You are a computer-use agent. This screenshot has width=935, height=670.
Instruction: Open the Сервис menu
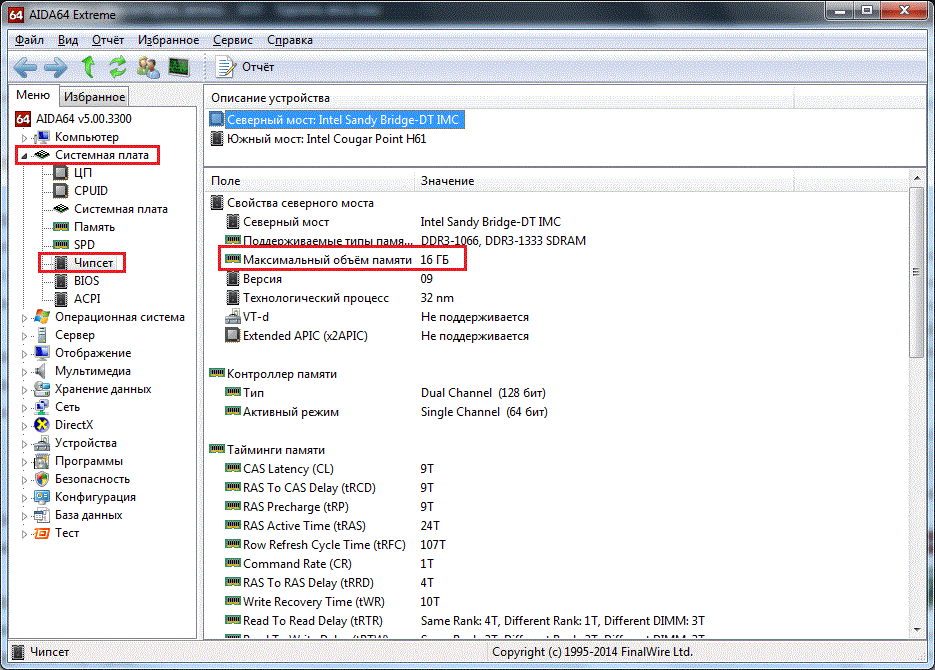click(x=233, y=40)
